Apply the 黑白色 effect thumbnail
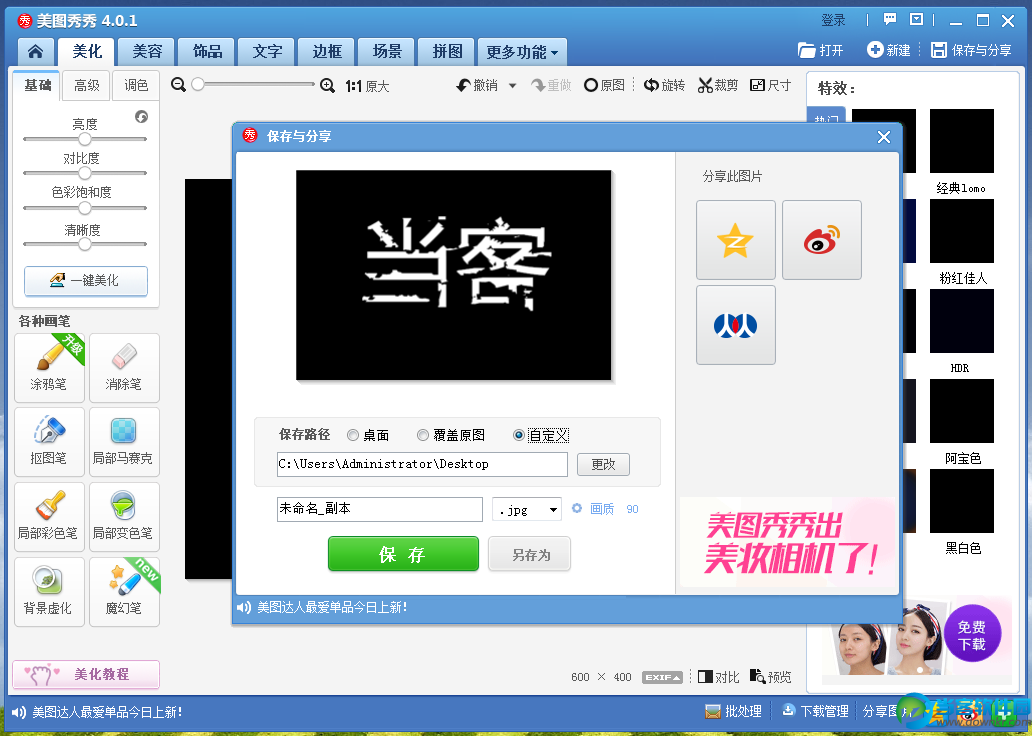The width and height of the screenshot is (1032, 736). click(x=962, y=501)
